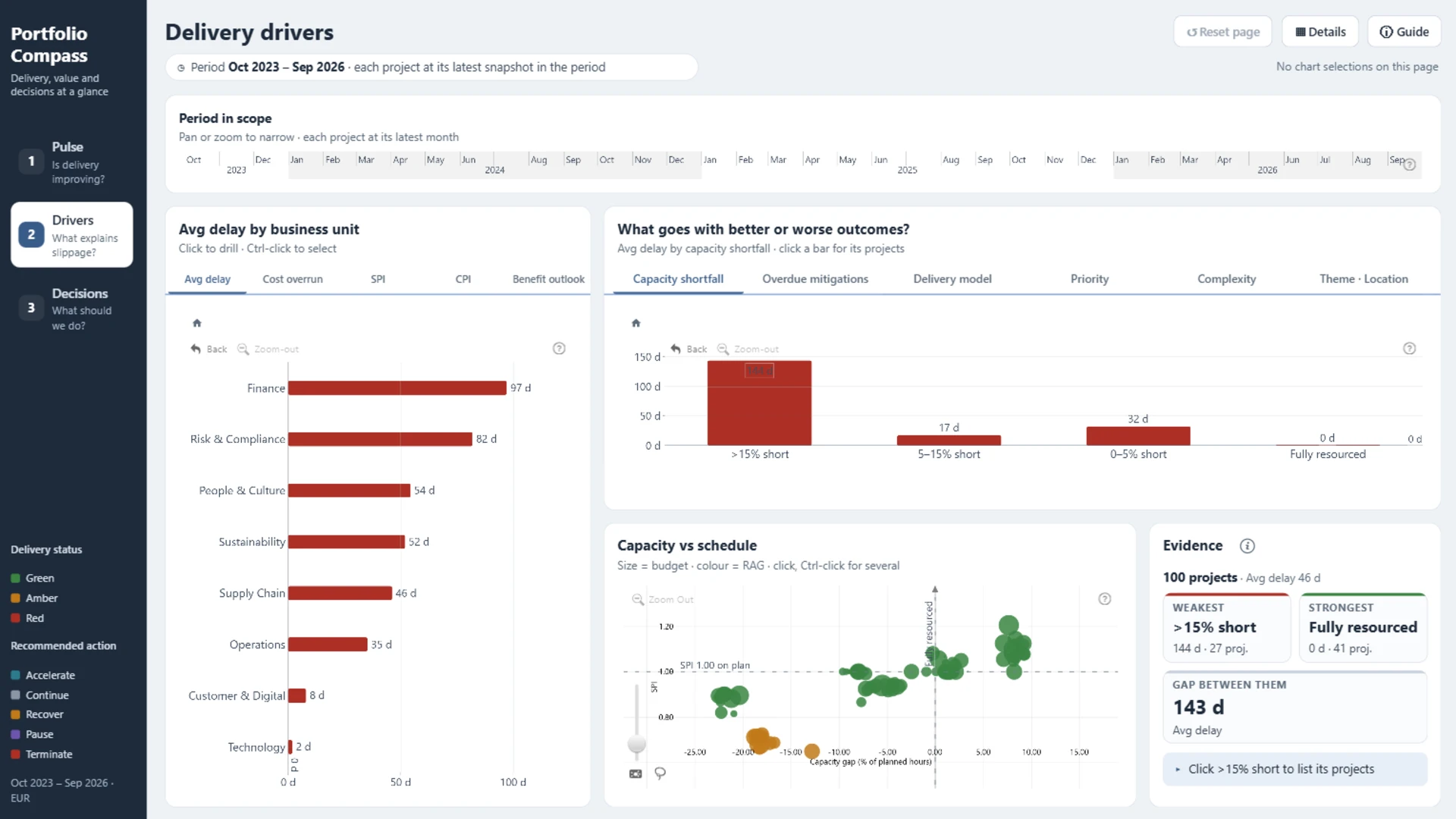Open the Decisions page in sidebar
The image size is (1456, 819).
[x=72, y=309]
